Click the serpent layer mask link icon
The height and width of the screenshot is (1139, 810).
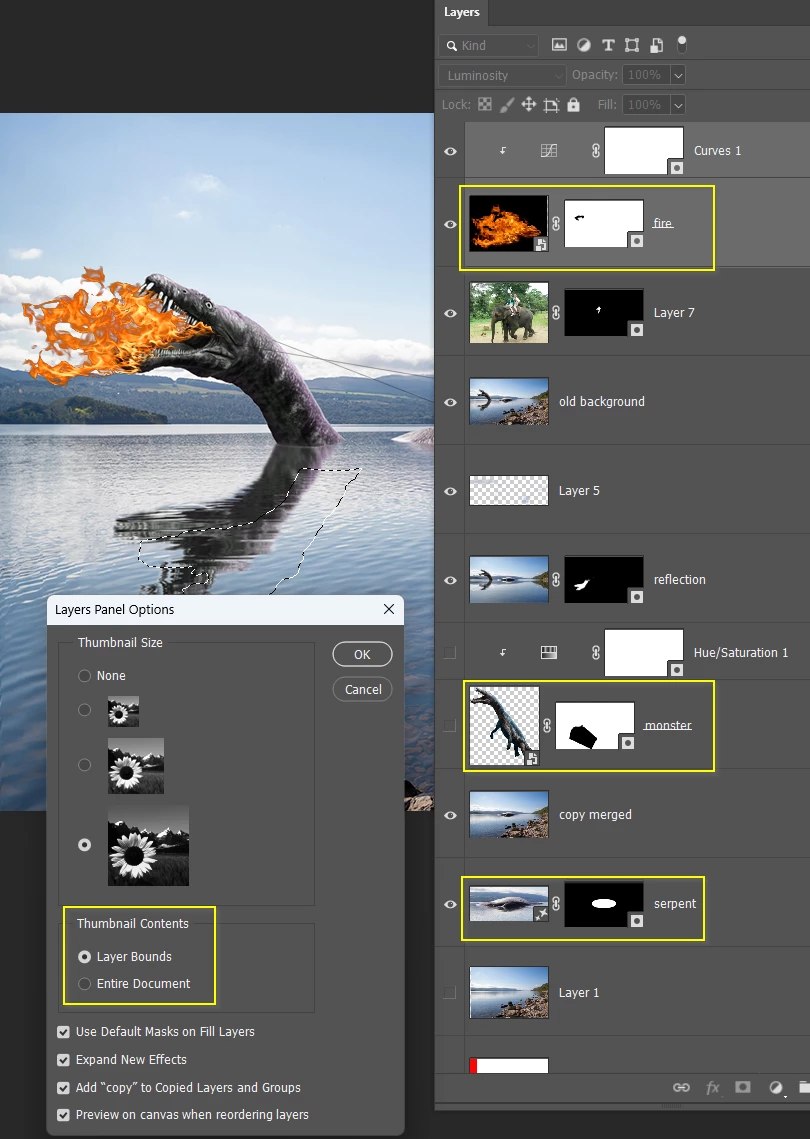pyautogui.click(x=556, y=904)
